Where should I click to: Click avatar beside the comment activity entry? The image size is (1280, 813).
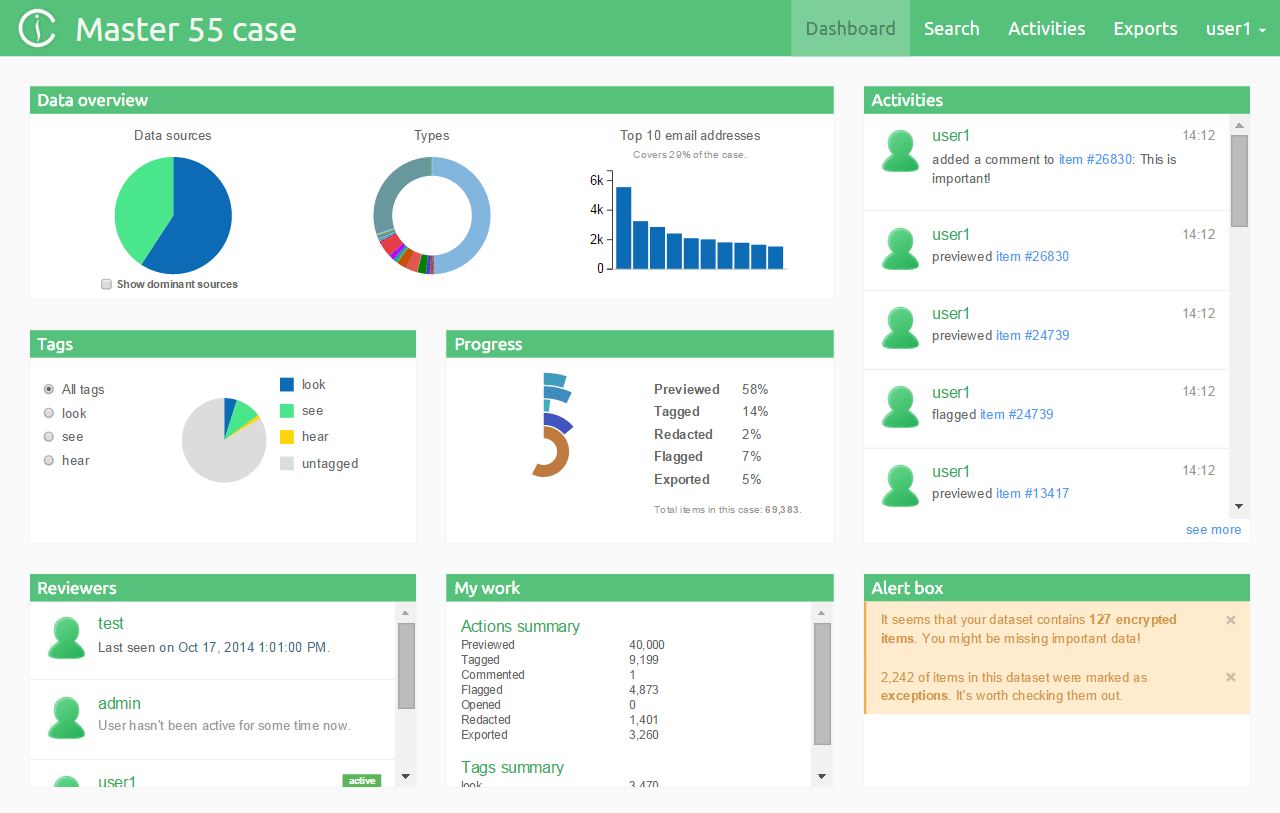[900, 151]
